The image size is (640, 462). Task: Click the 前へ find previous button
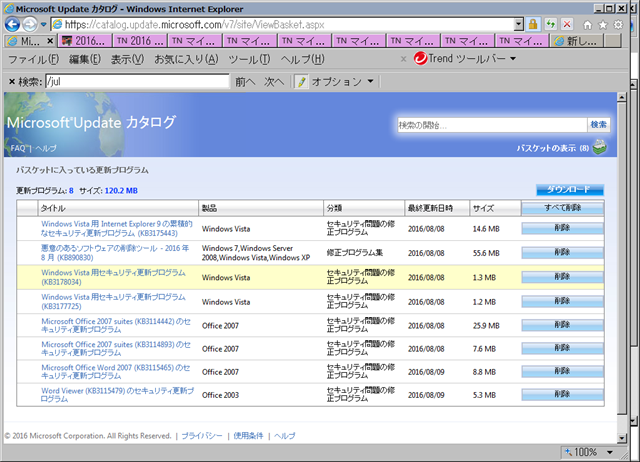point(245,82)
